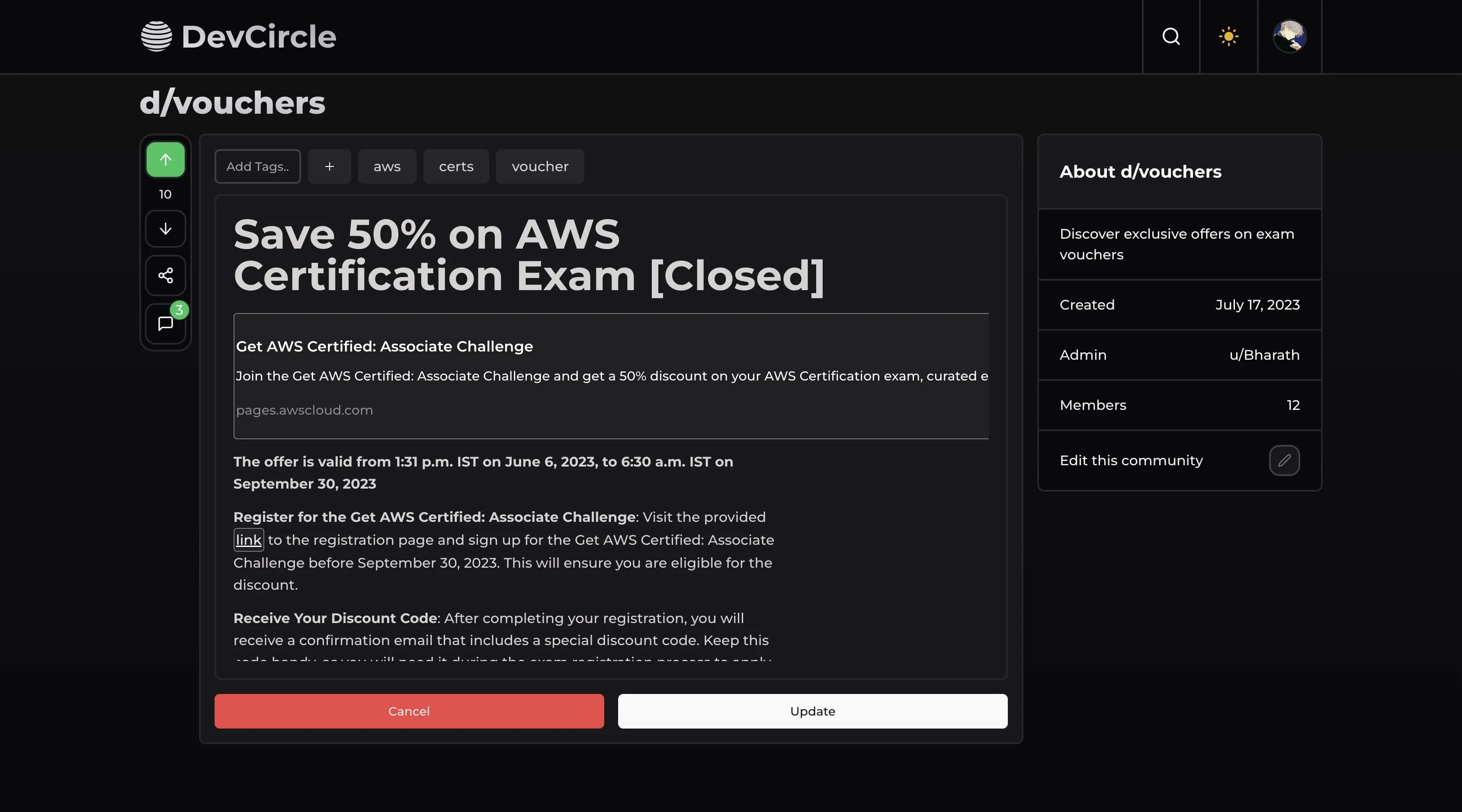This screenshot has height=812, width=1462.
Task: Click into the Add Tags input field
Action: pos(257,166)
